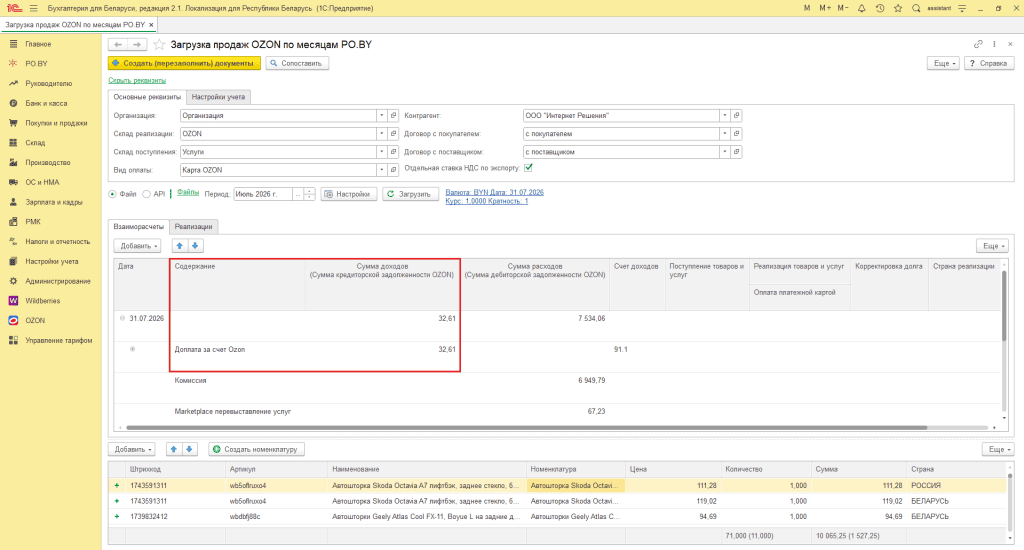Select the Файл radio button
Screen dimensions: 1024x550
point(112,194)
